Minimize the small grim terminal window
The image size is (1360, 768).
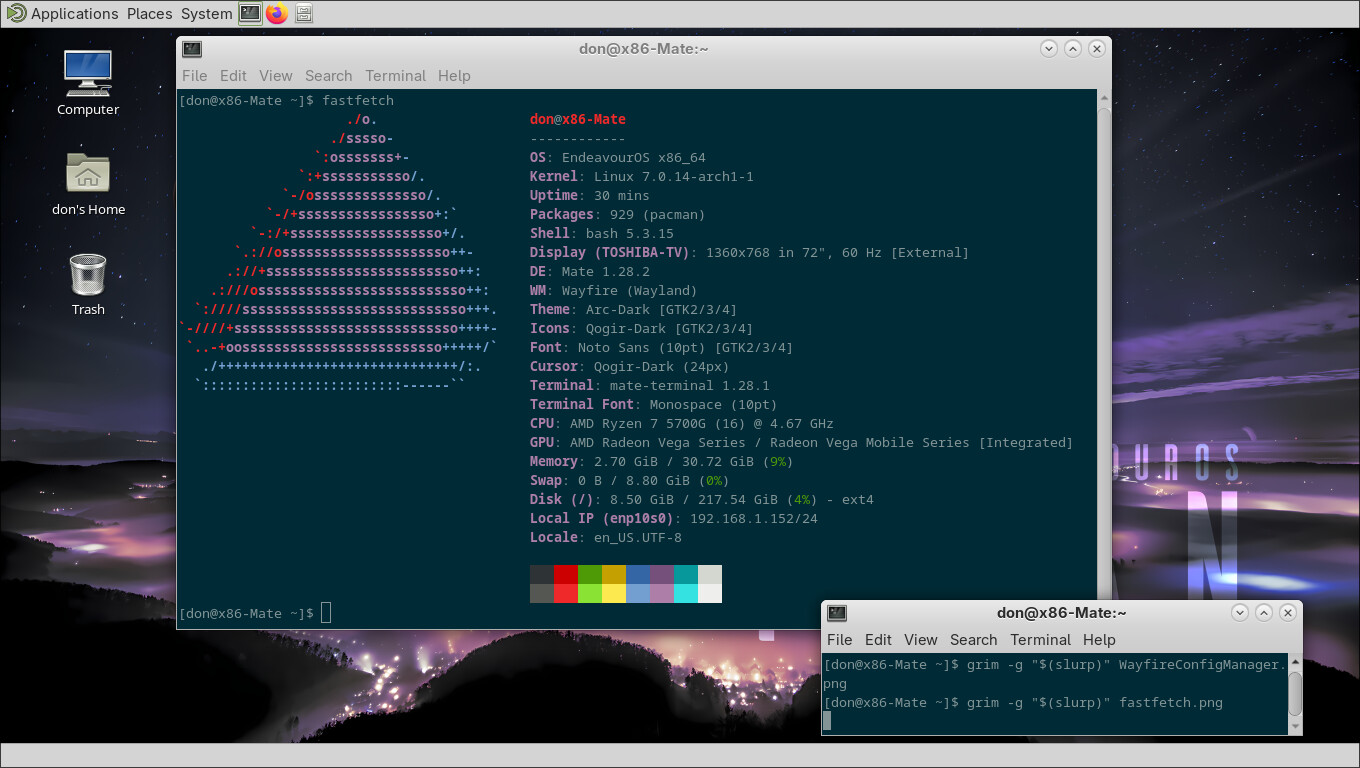tap(1241, 612)
